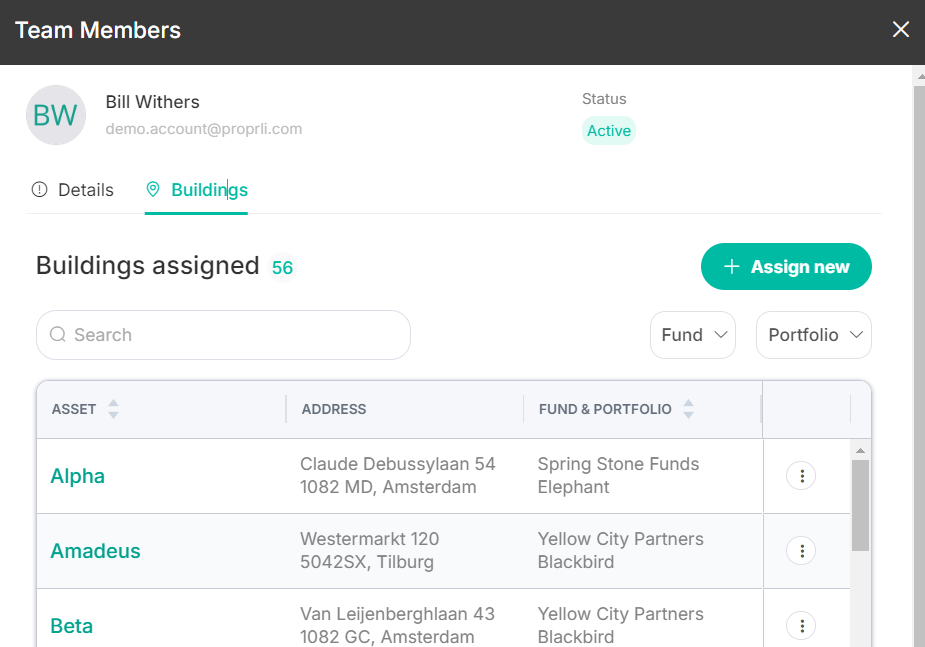Open the Beta asset link
This screenshot has height=647, width=925.
pos(71,626)
